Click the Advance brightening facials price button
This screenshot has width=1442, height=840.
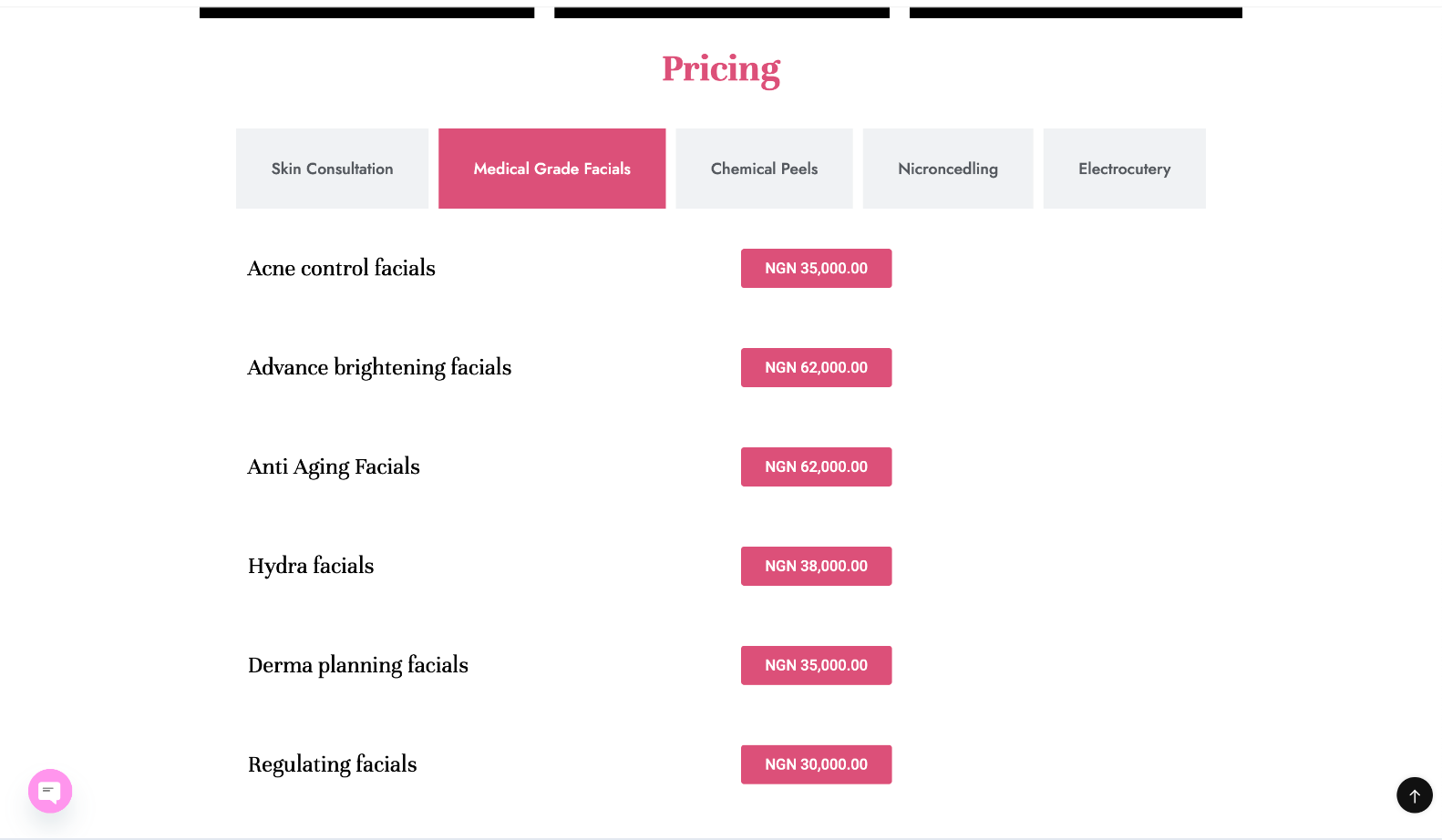pos(817,368)
